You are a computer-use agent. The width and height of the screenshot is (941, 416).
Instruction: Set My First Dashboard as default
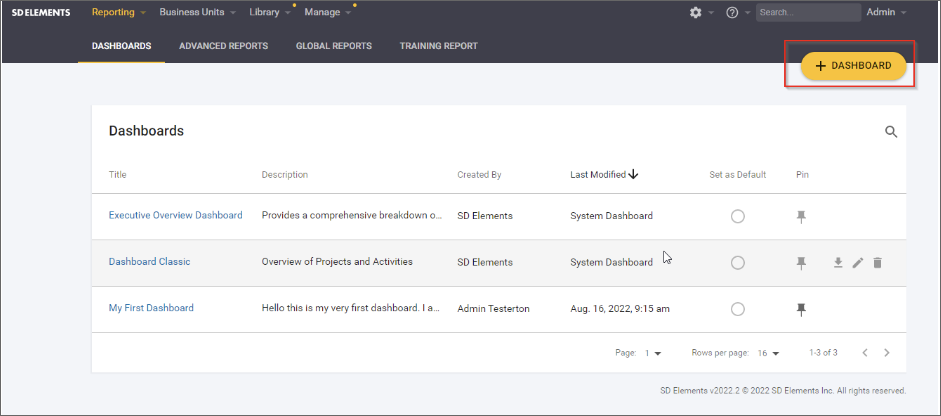(737, 310)
